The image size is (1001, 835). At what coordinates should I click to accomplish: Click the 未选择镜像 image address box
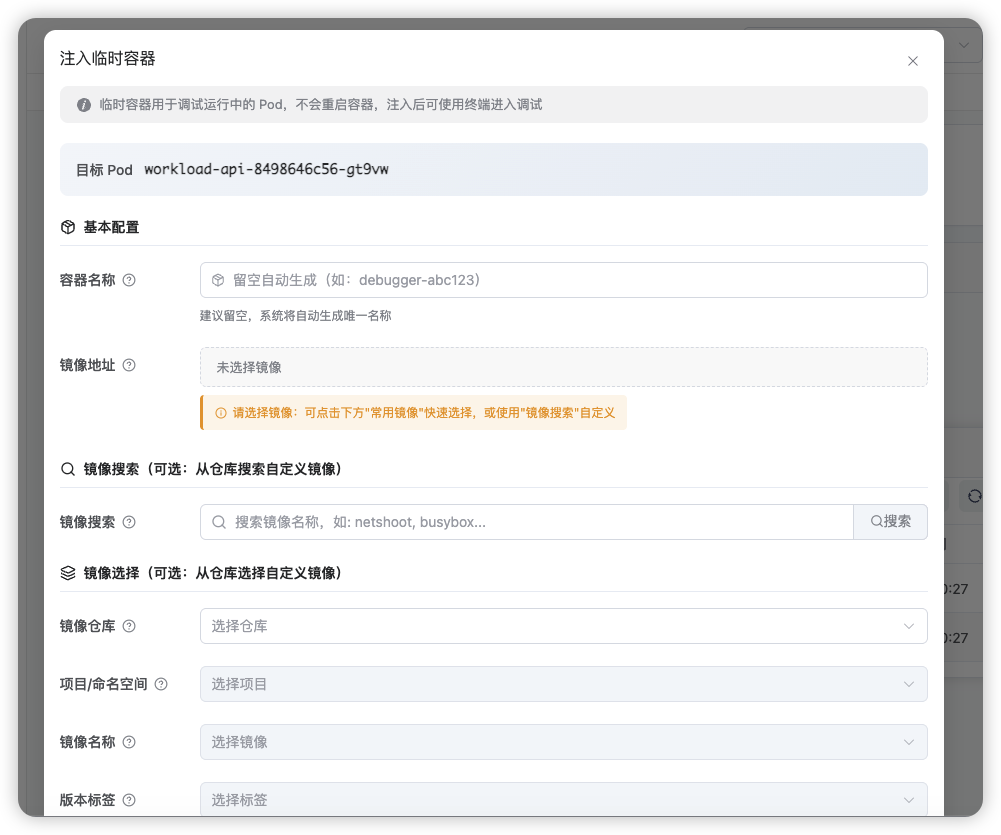(563, 367)
